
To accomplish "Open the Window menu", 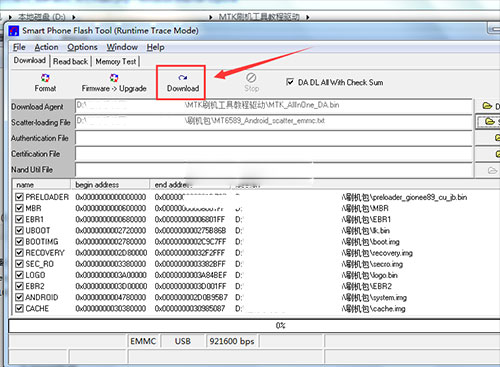I will 122,47.
